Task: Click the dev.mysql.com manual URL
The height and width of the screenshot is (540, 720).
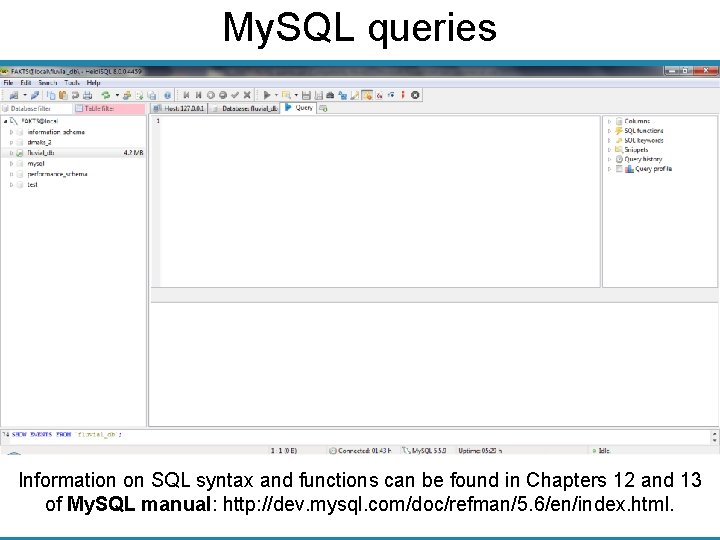Action: 445,504
